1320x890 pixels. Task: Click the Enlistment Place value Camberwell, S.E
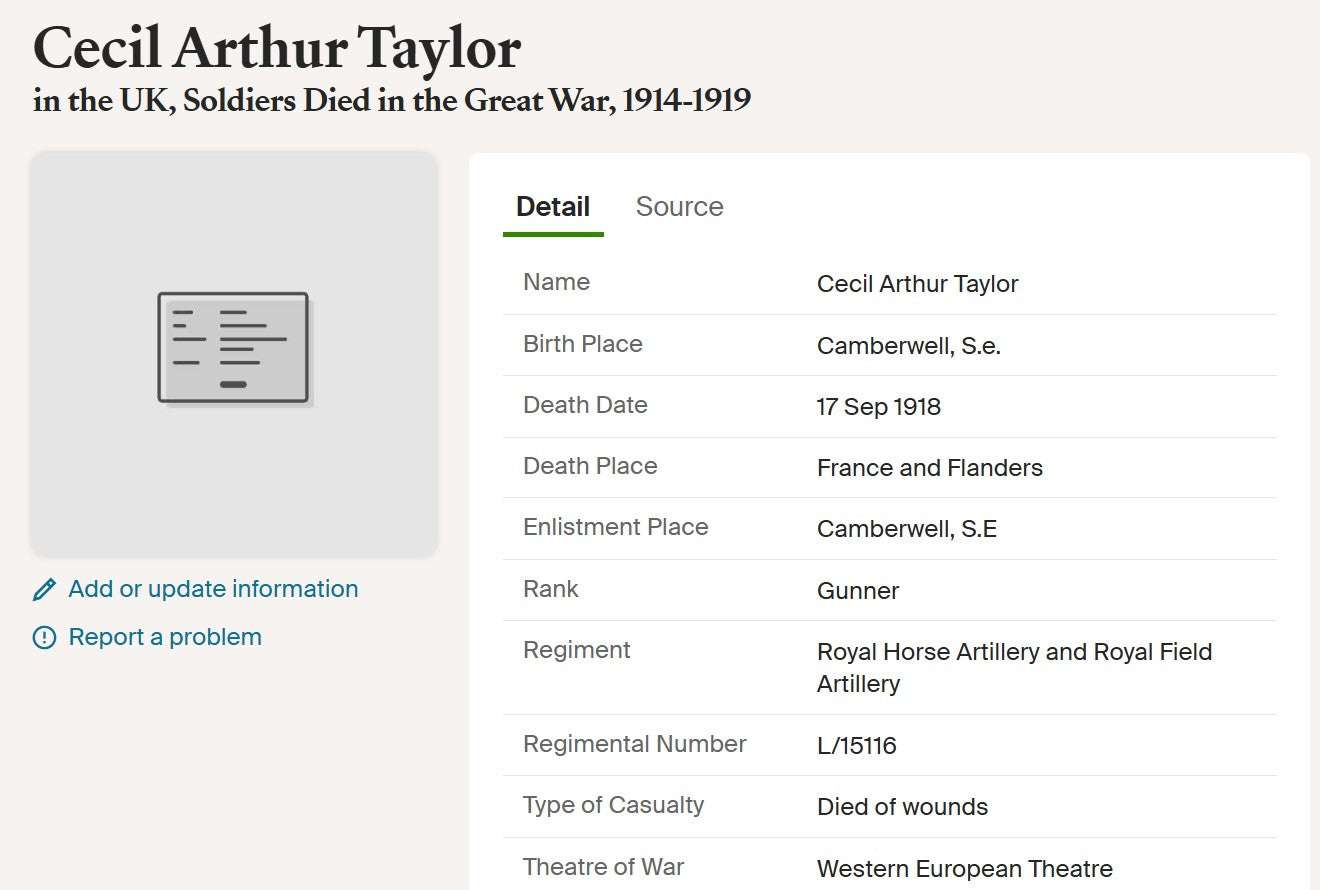(x=907, y=529)
